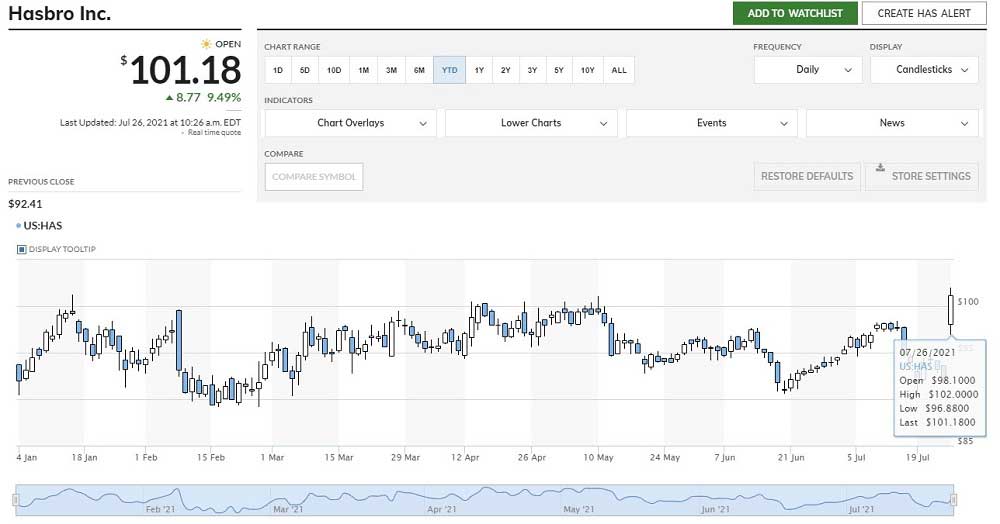
Task: Select the YTD chart range
Action: pos(450,70)
